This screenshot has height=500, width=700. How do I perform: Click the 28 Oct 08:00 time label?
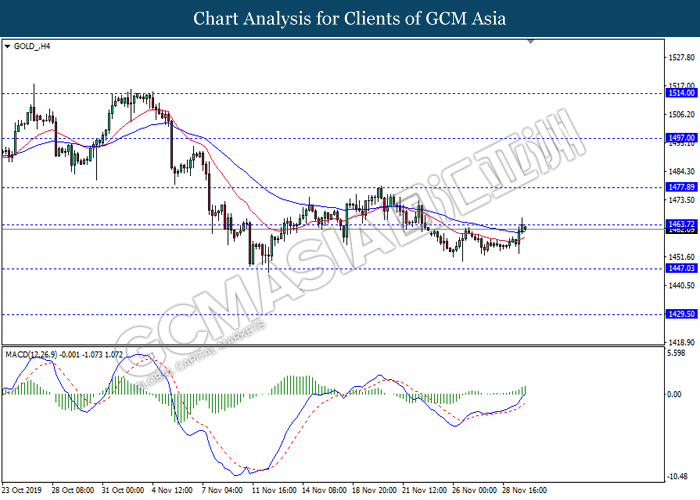73,490
